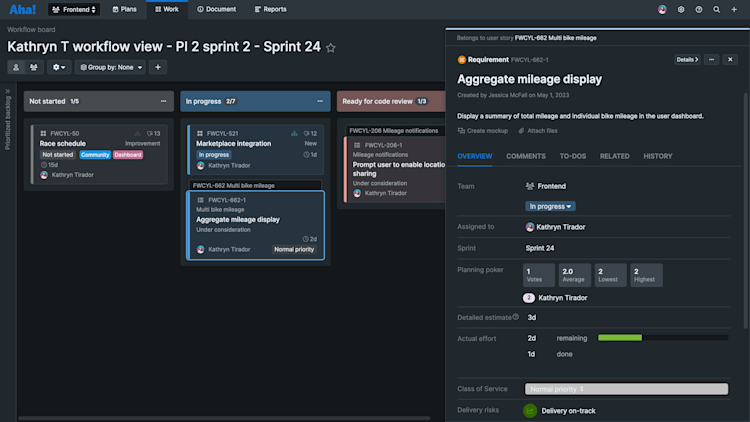Click the actual effort progress bar

663,338
